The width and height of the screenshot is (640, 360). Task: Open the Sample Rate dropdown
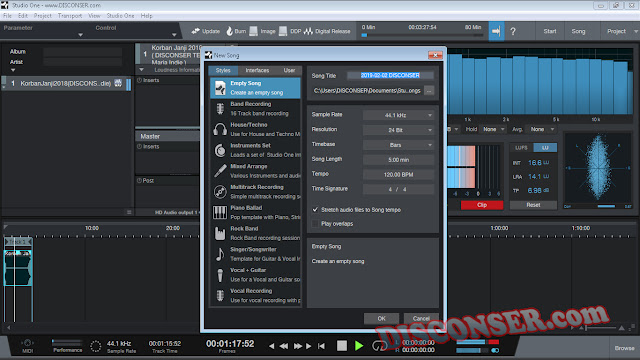click(398, 115)
